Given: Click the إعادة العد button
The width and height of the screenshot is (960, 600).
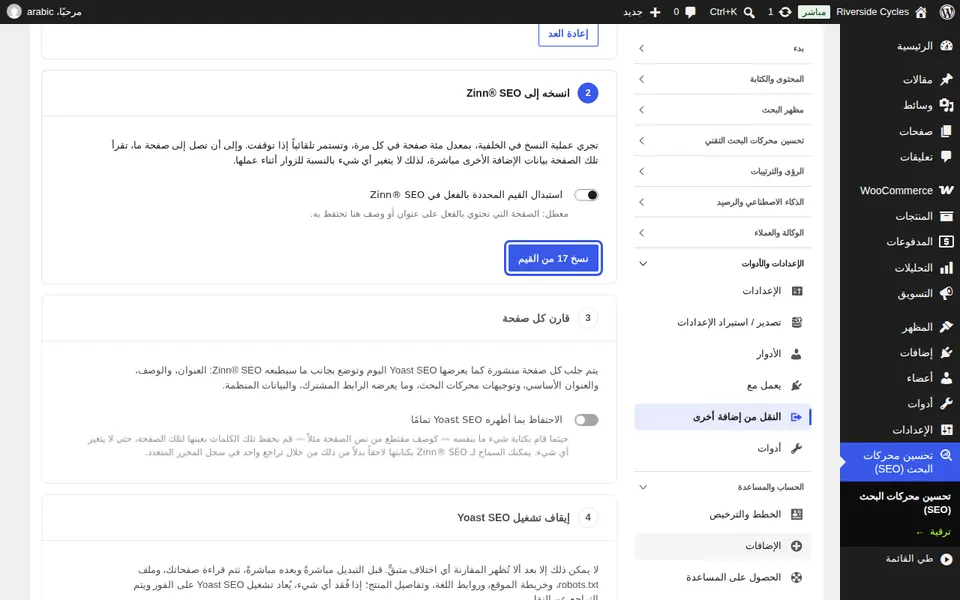Looking at the screenshot, I should click(x=568, y=34).
